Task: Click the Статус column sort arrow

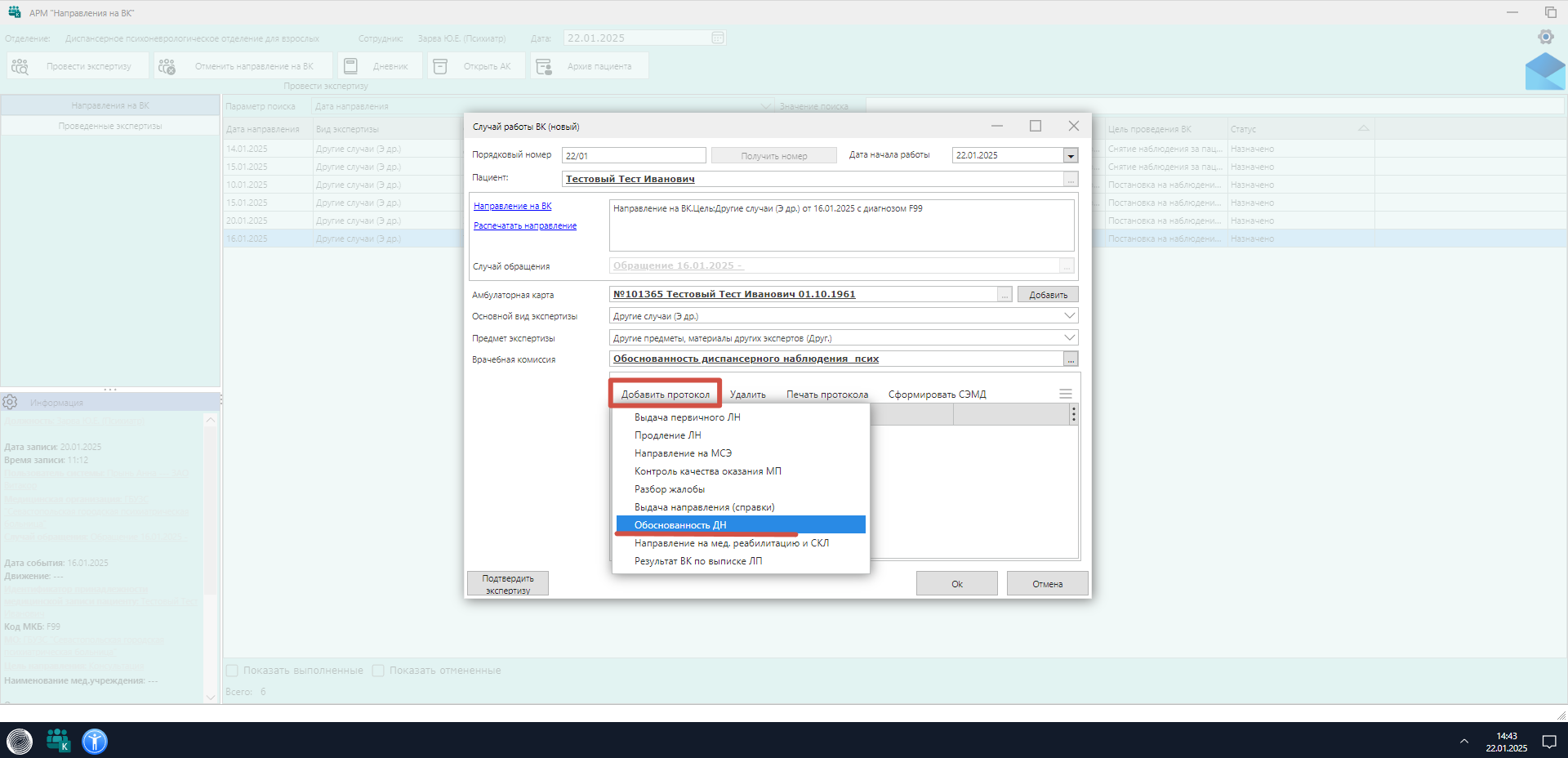Action: pyautogui.click(x=1363, y=128)
